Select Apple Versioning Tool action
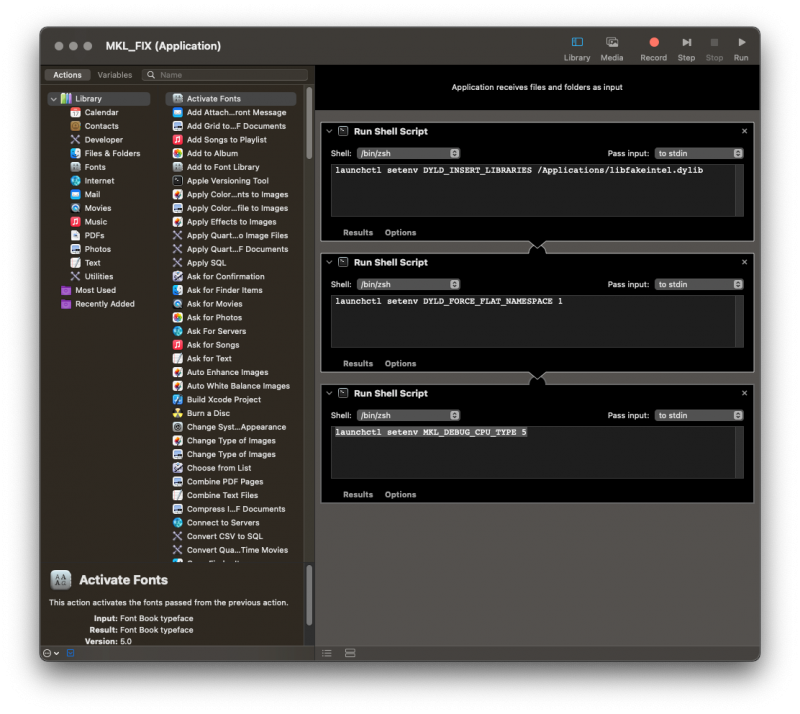This screenshot has height=714, width=800. coord(227,181)
